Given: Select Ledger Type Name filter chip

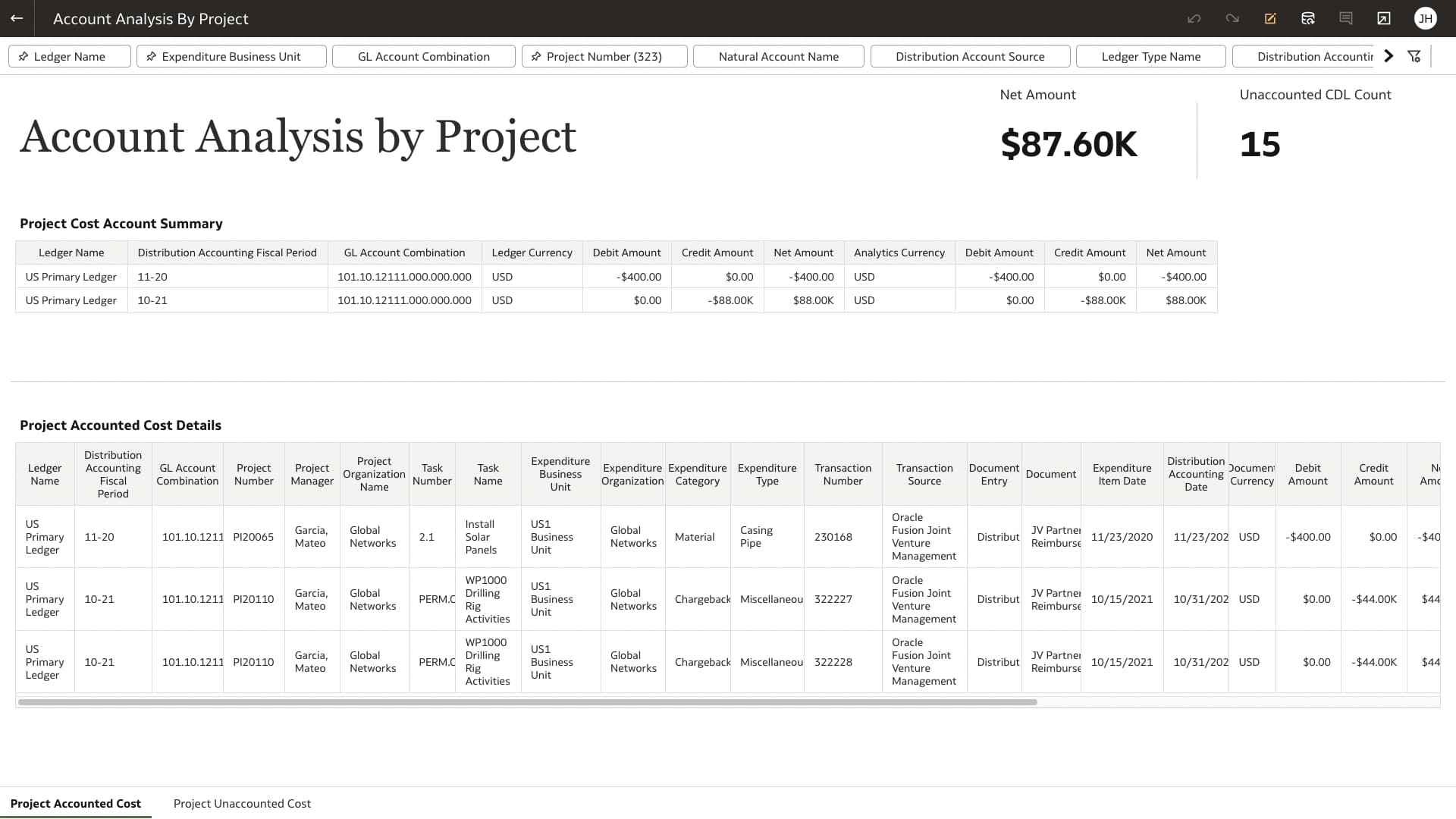Looking at the screenshot, I should coord(1151,56).
